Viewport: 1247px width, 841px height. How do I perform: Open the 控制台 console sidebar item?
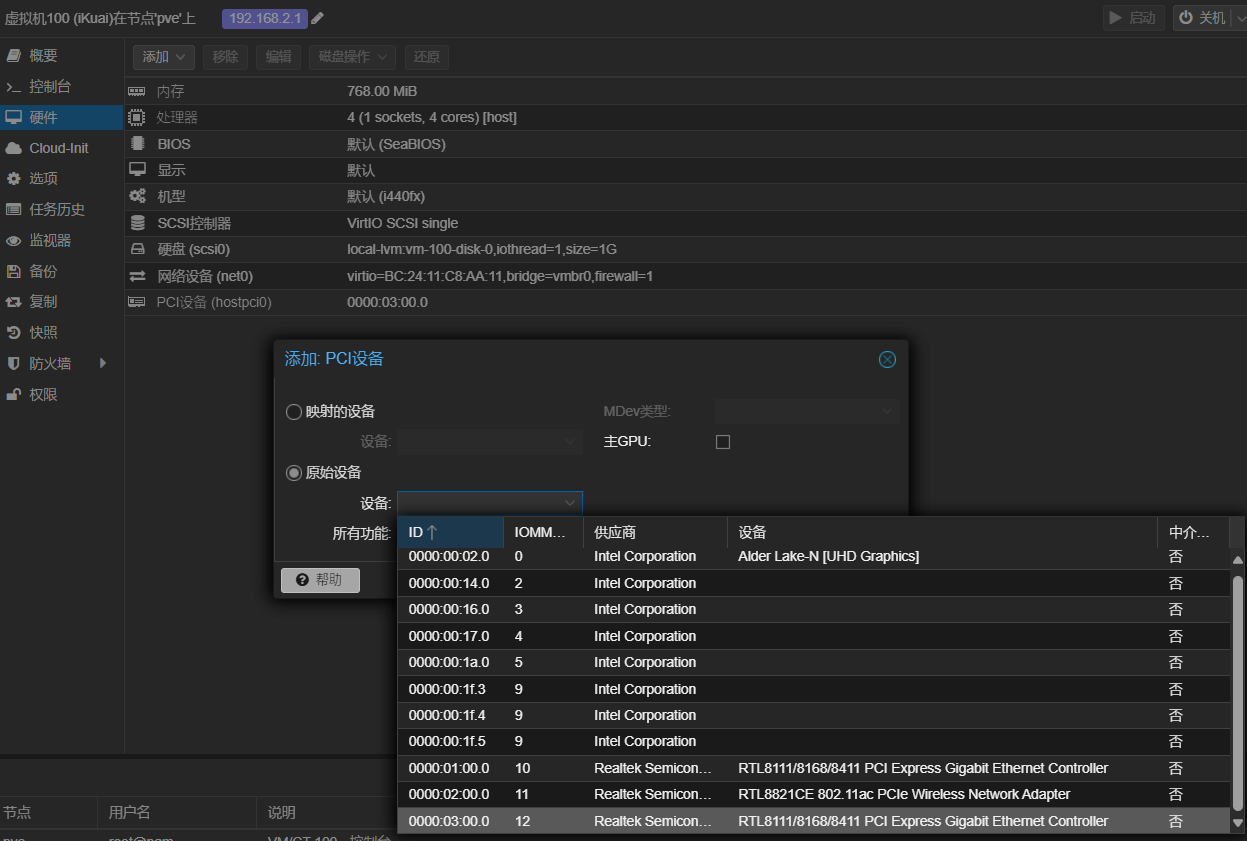click(49, 87)
